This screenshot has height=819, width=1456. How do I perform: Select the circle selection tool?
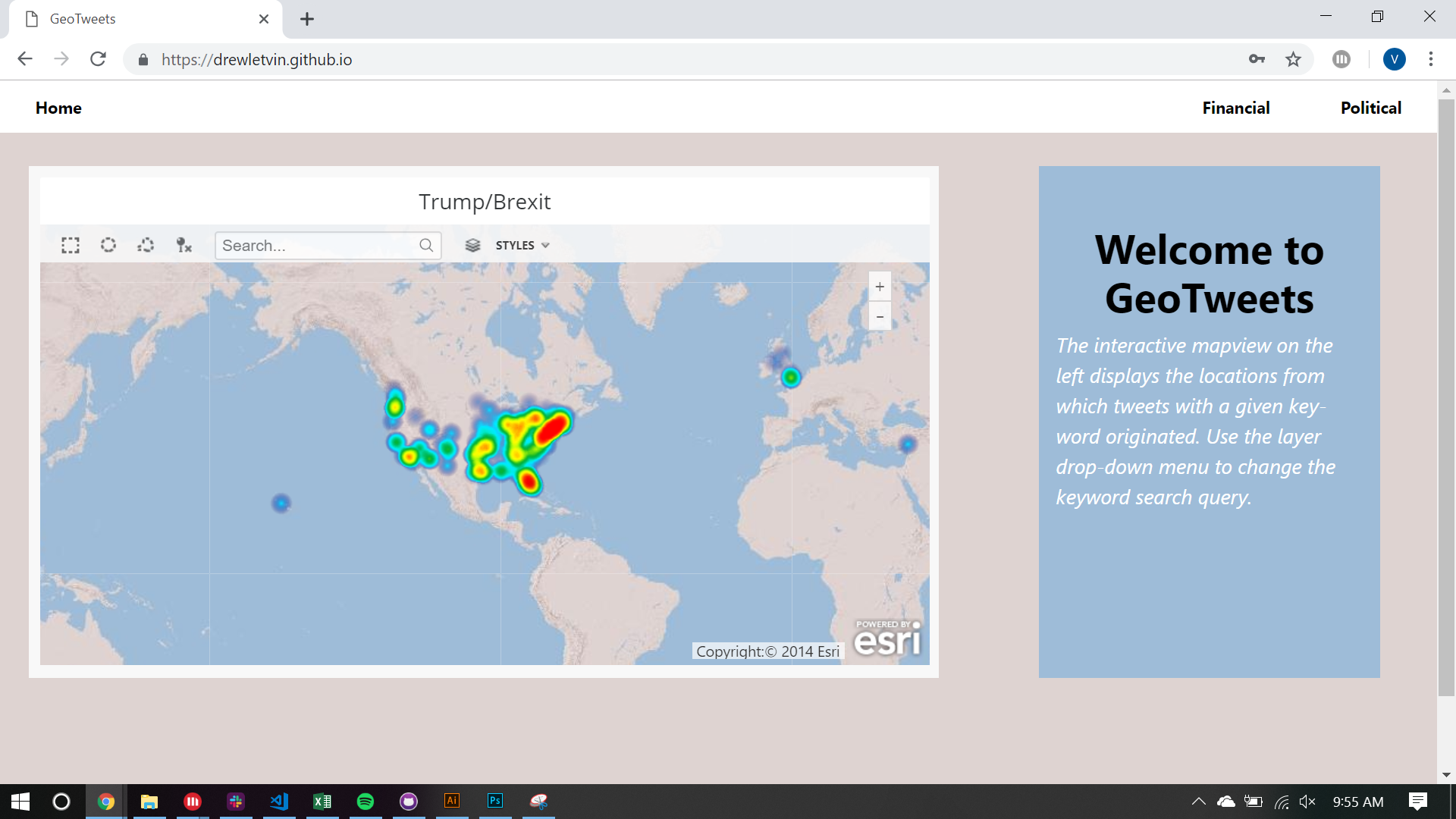click(108, 245)
